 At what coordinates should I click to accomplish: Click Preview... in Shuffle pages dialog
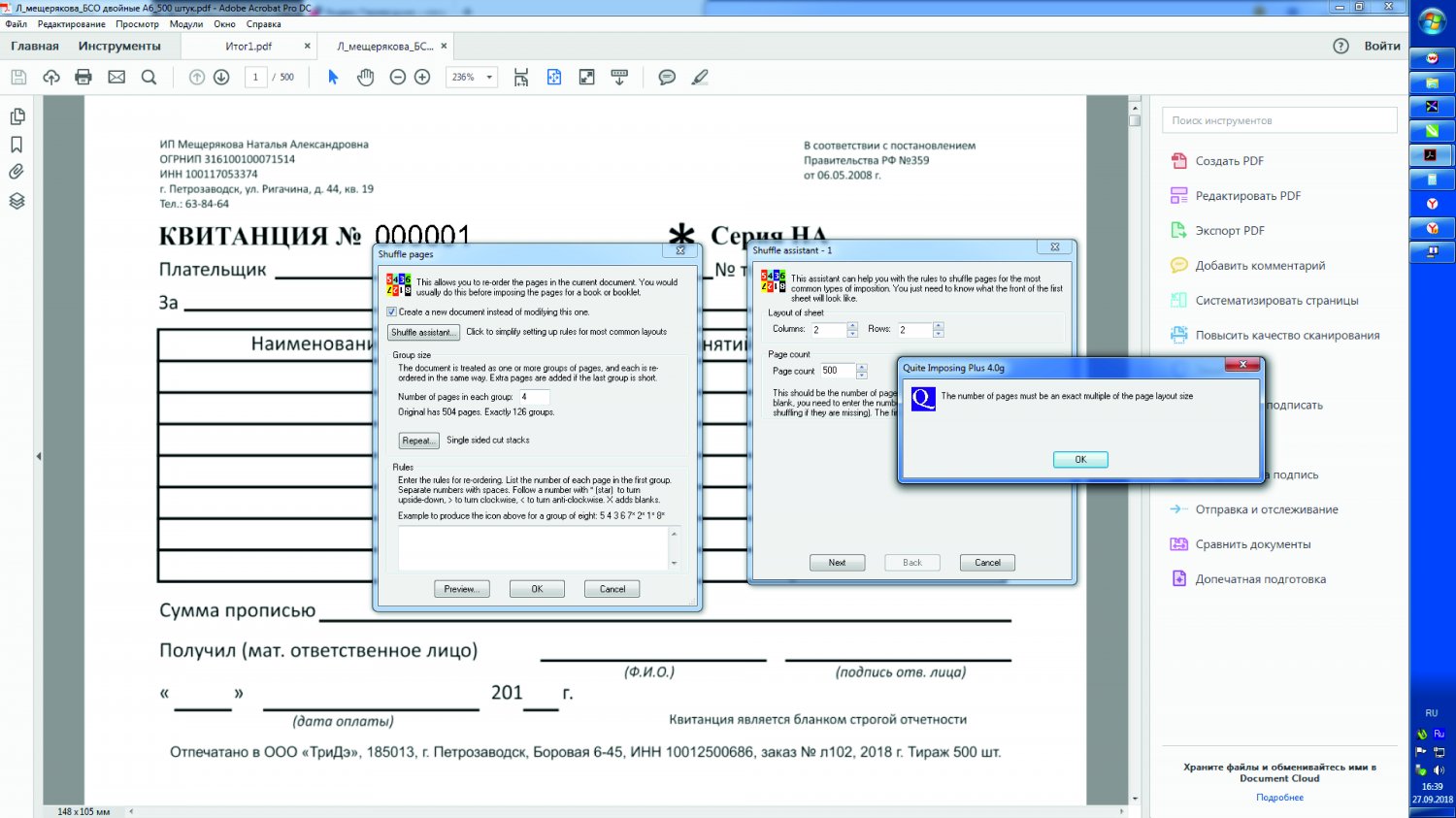click(x=462, y=589)
